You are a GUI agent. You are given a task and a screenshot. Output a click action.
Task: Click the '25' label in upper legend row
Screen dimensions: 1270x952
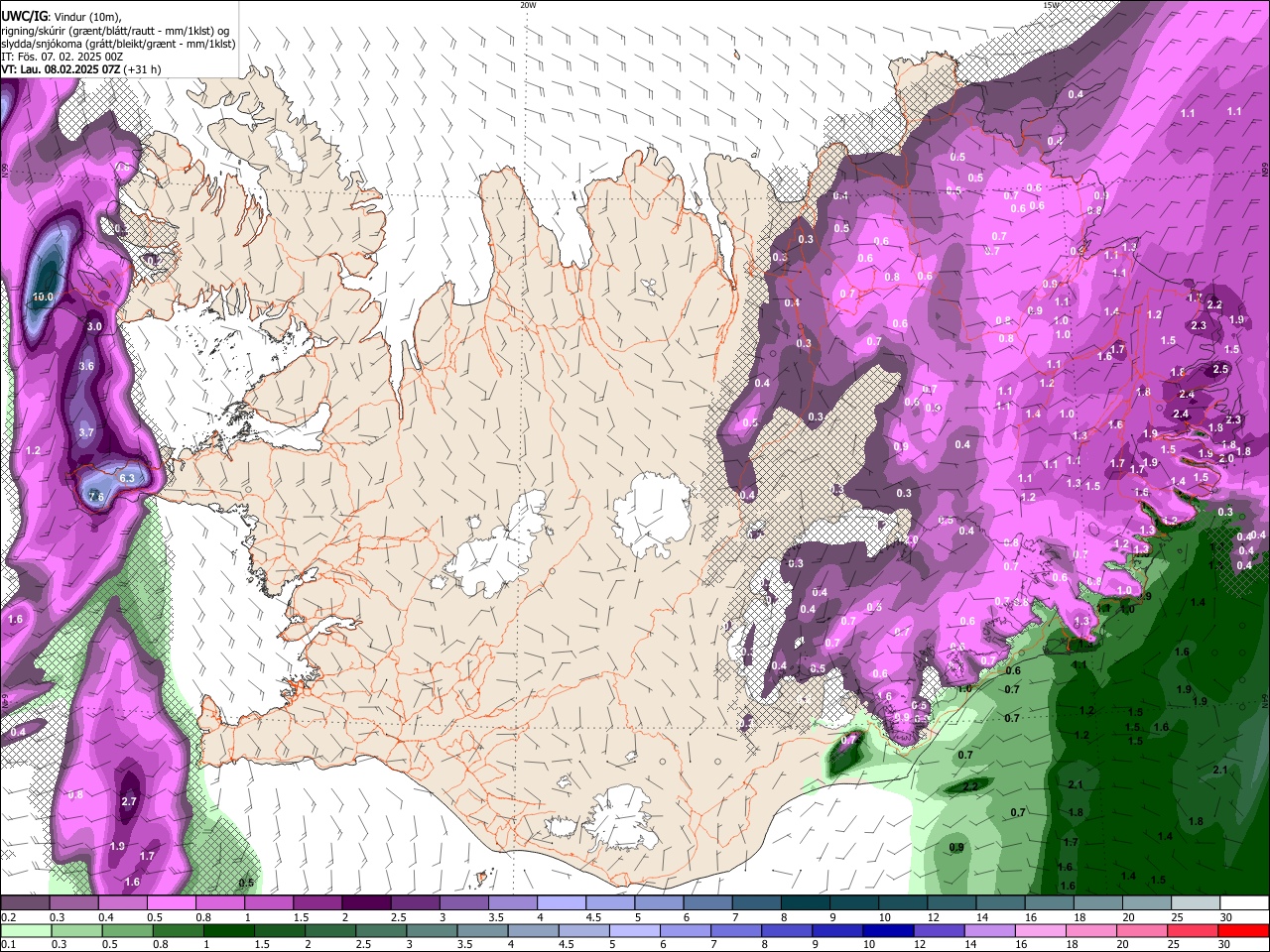(x=1178, y=917)
